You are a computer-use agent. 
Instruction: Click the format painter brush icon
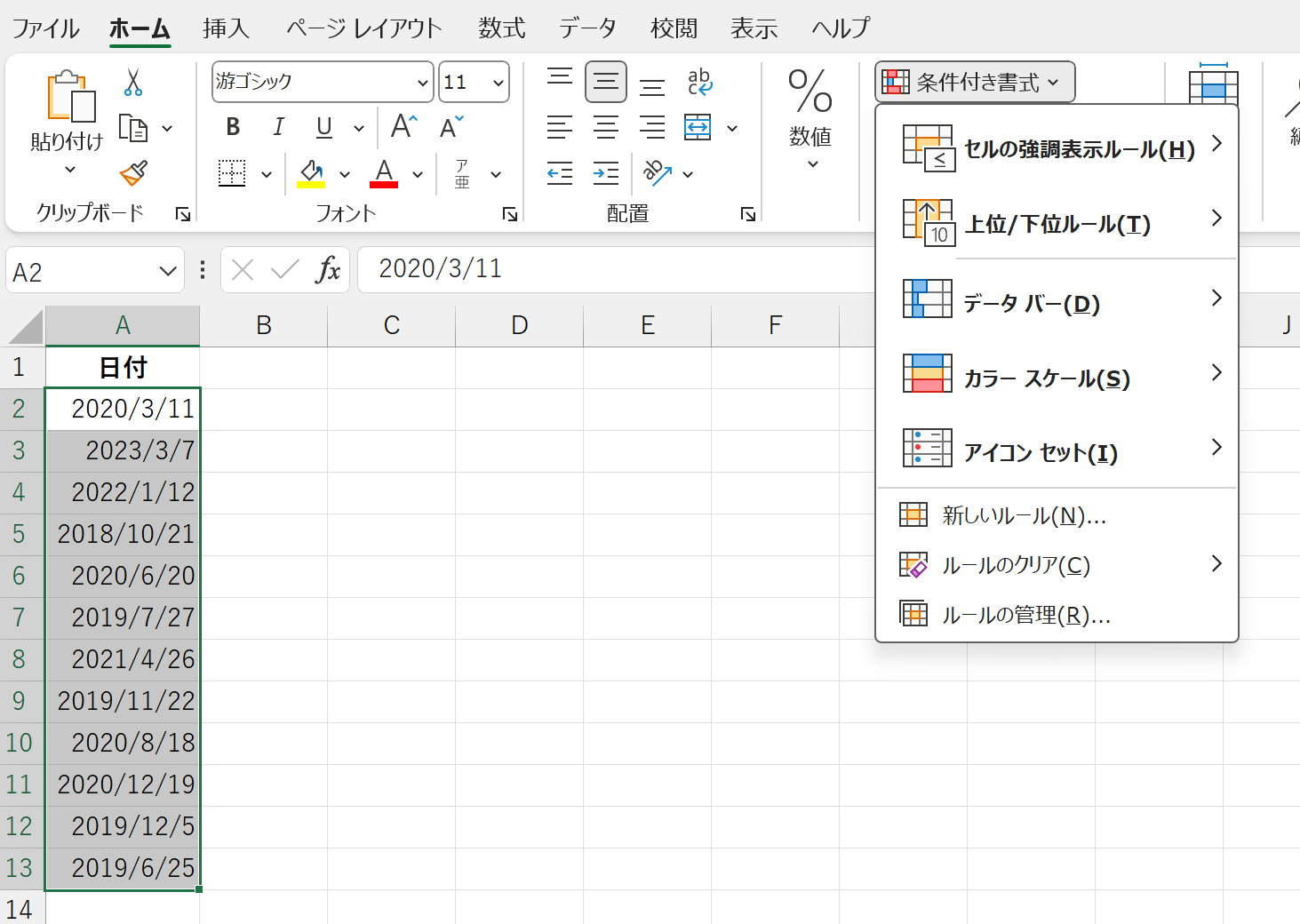(x=133, y=173)
